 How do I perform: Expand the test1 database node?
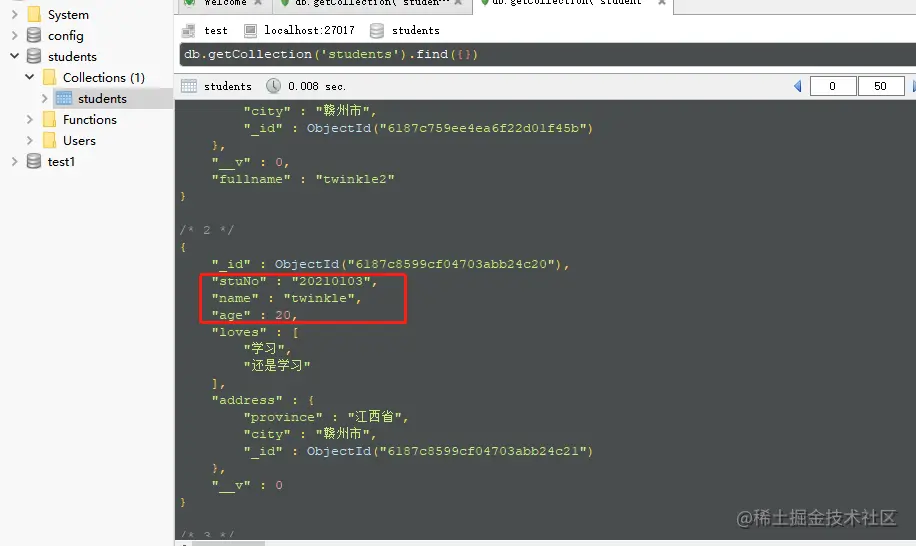click(x=15, y=161)
